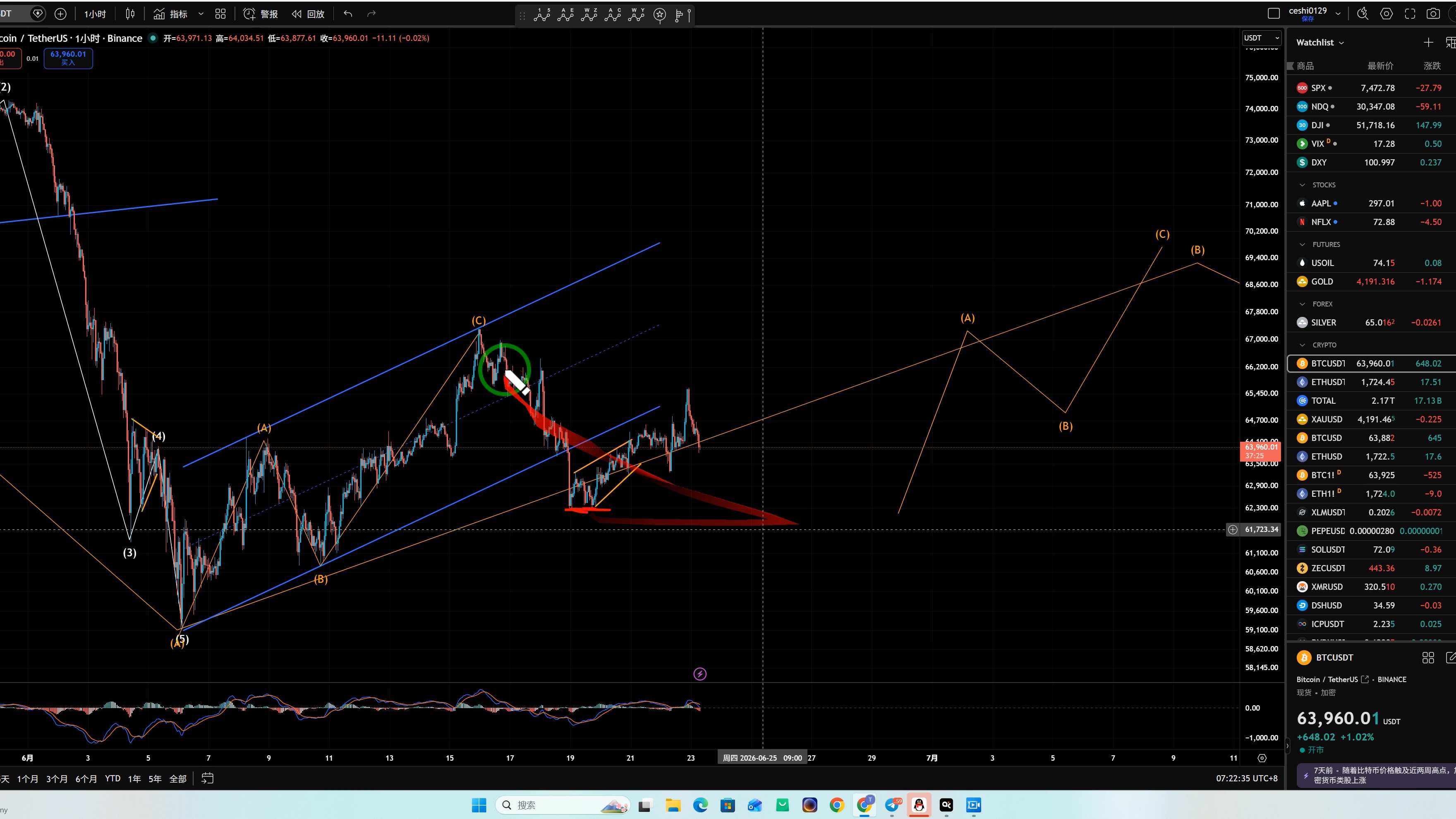This screenshot has width=1456, height=819.
Task: Open the layout templates grid icon
Action: pyautogui.click(x=220, y=14)
